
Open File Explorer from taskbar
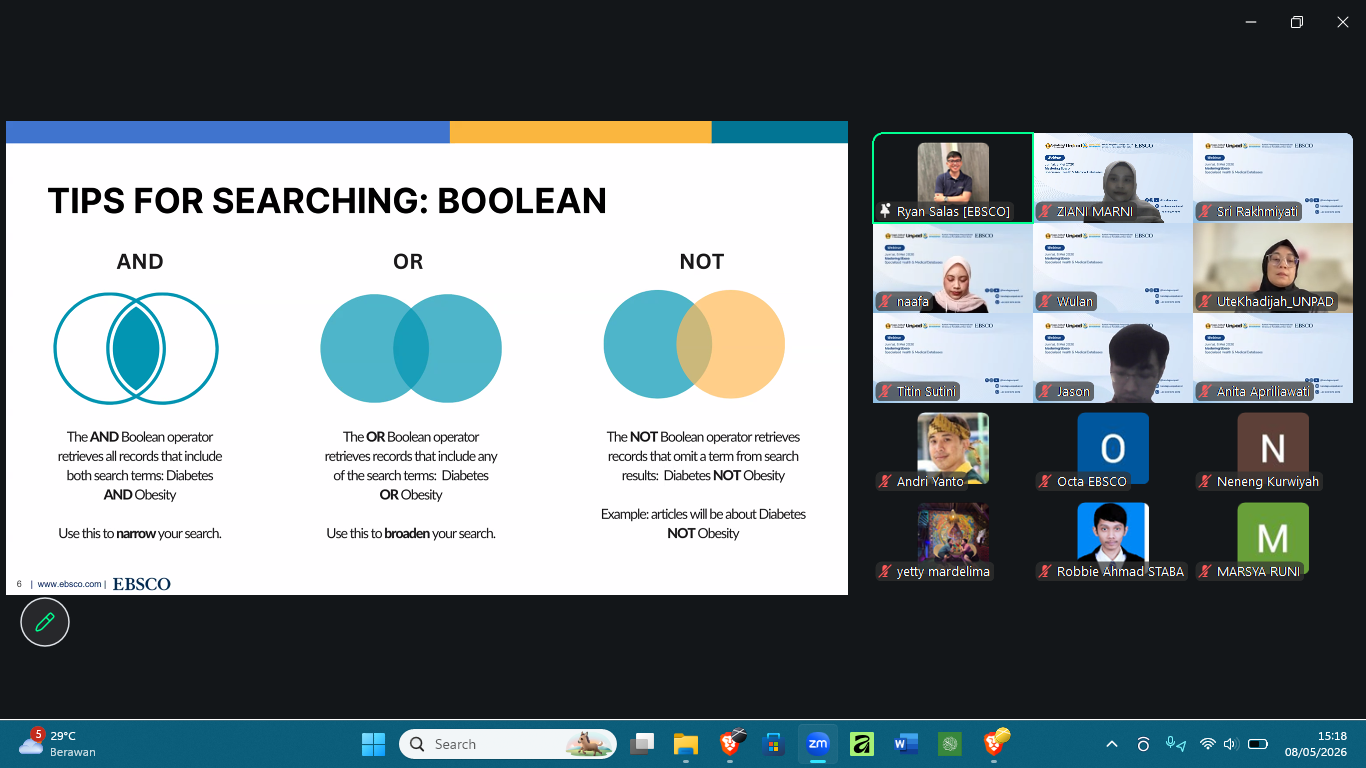(685, 744)
